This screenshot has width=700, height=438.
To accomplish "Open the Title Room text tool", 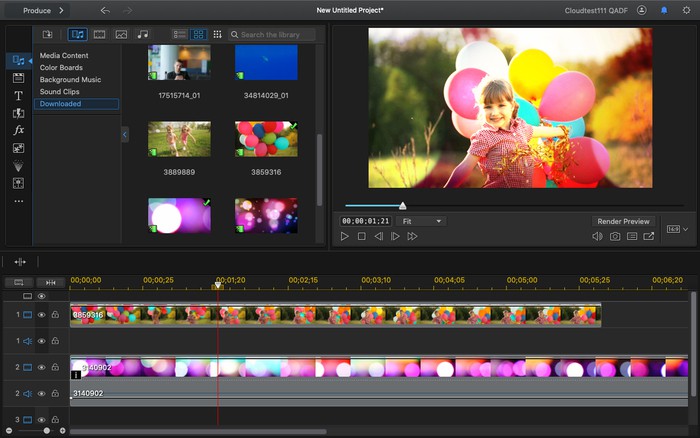I will 18,95.
